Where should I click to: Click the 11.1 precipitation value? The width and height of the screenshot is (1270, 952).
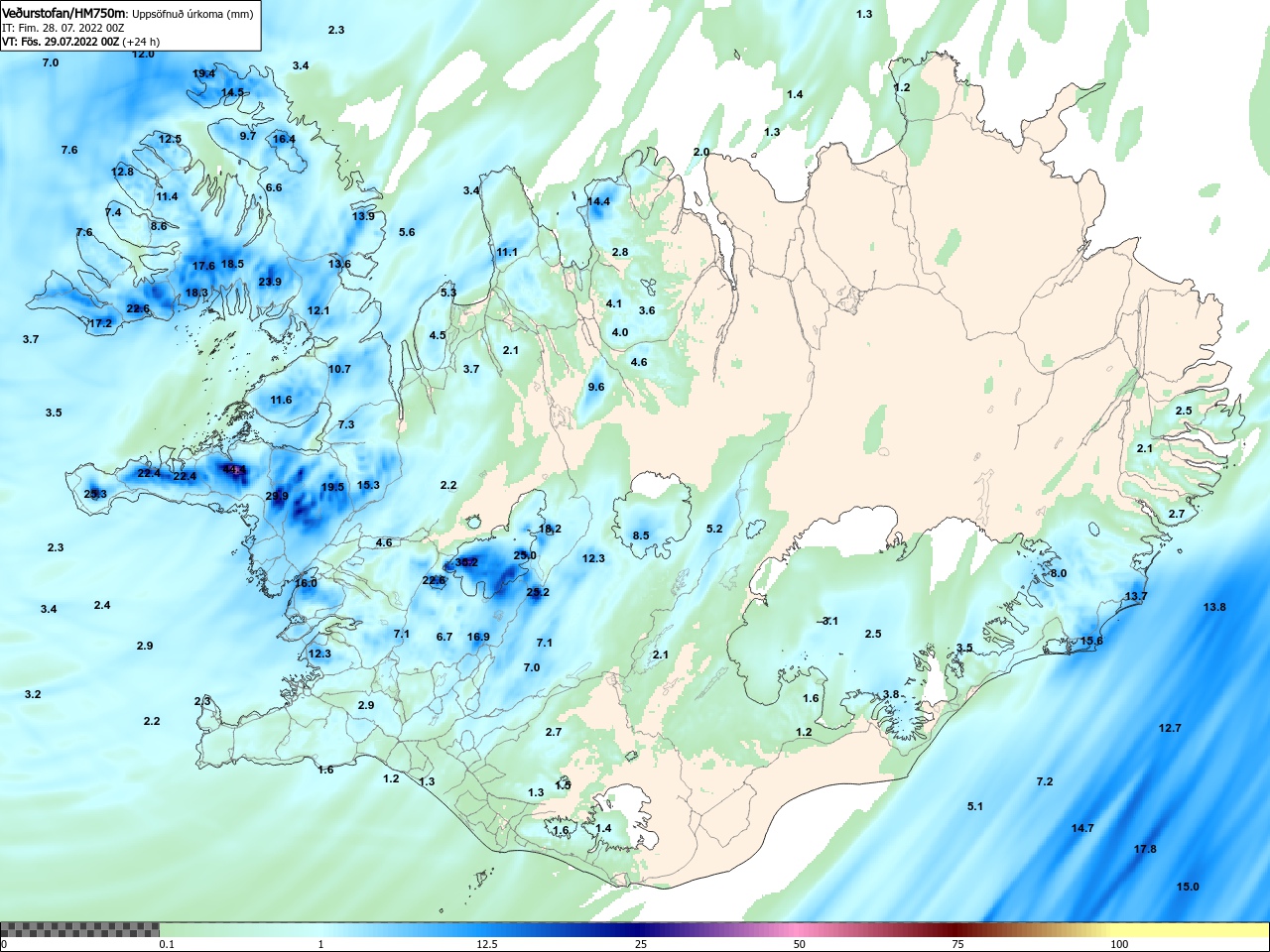(x=507, y=252)
